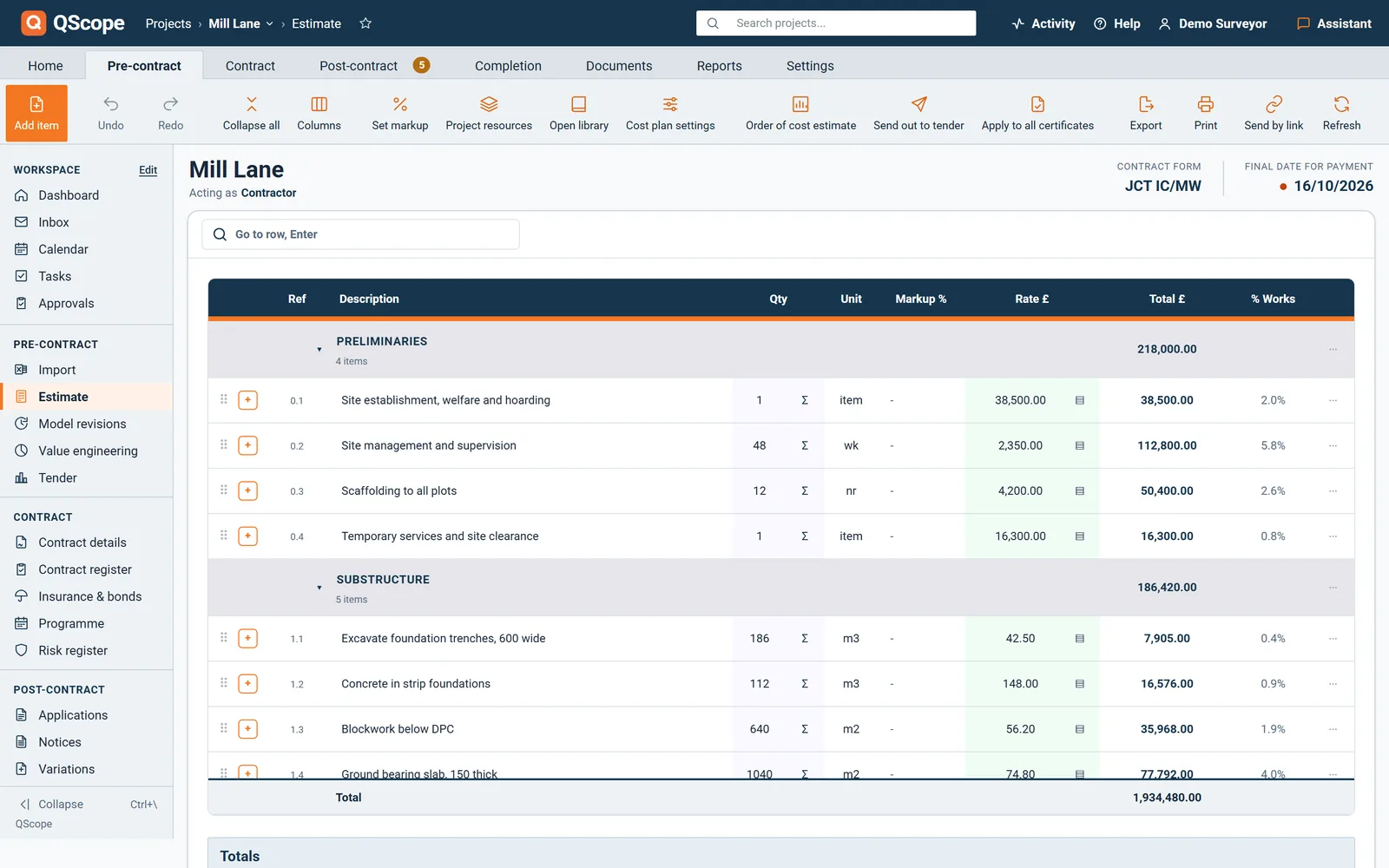Print the estimate
The width and height of the screenshot is (1389, 868).
[1206, 113]
